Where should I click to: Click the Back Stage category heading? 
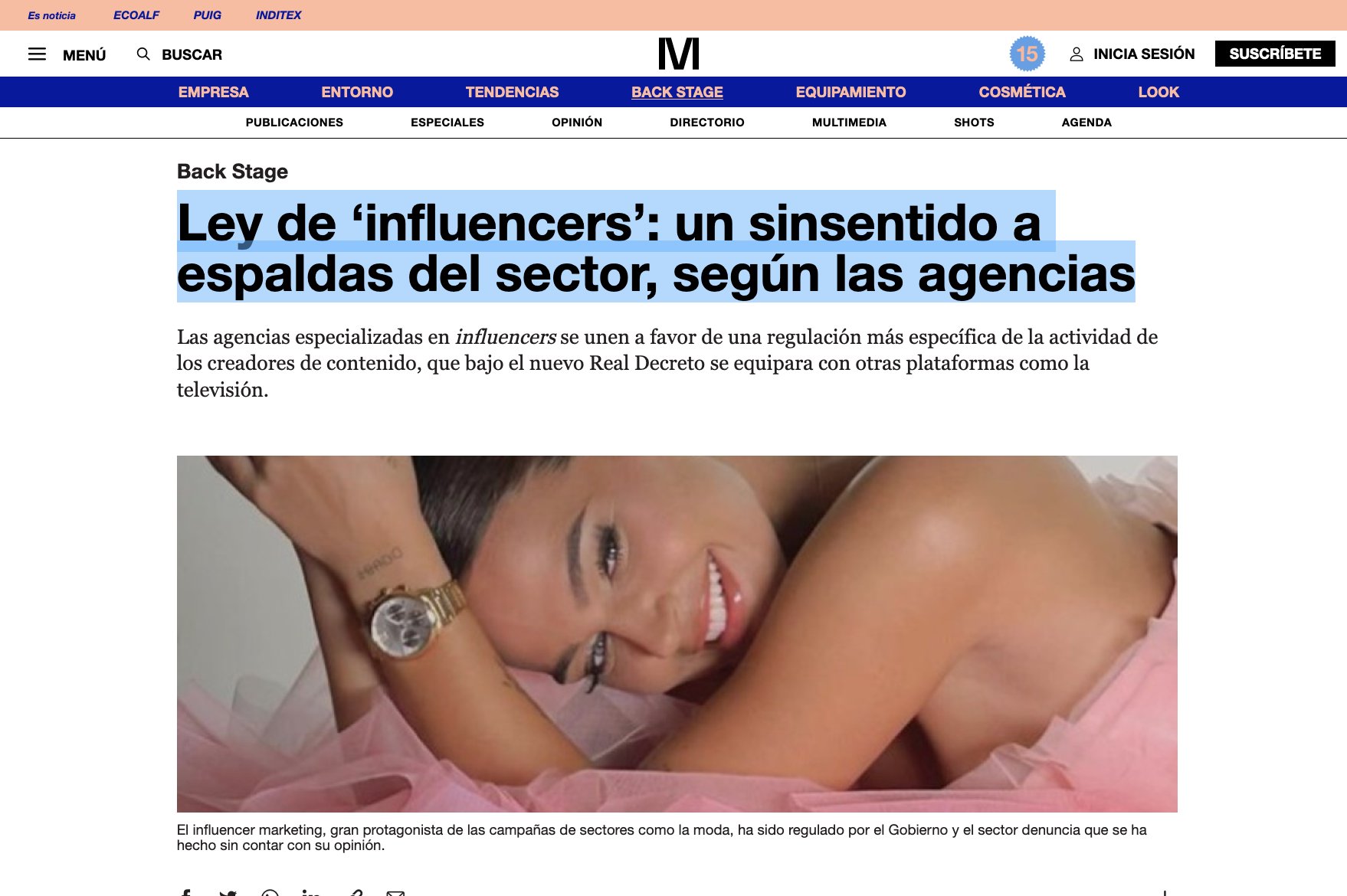pyautogui.click(x=232, y=172)
